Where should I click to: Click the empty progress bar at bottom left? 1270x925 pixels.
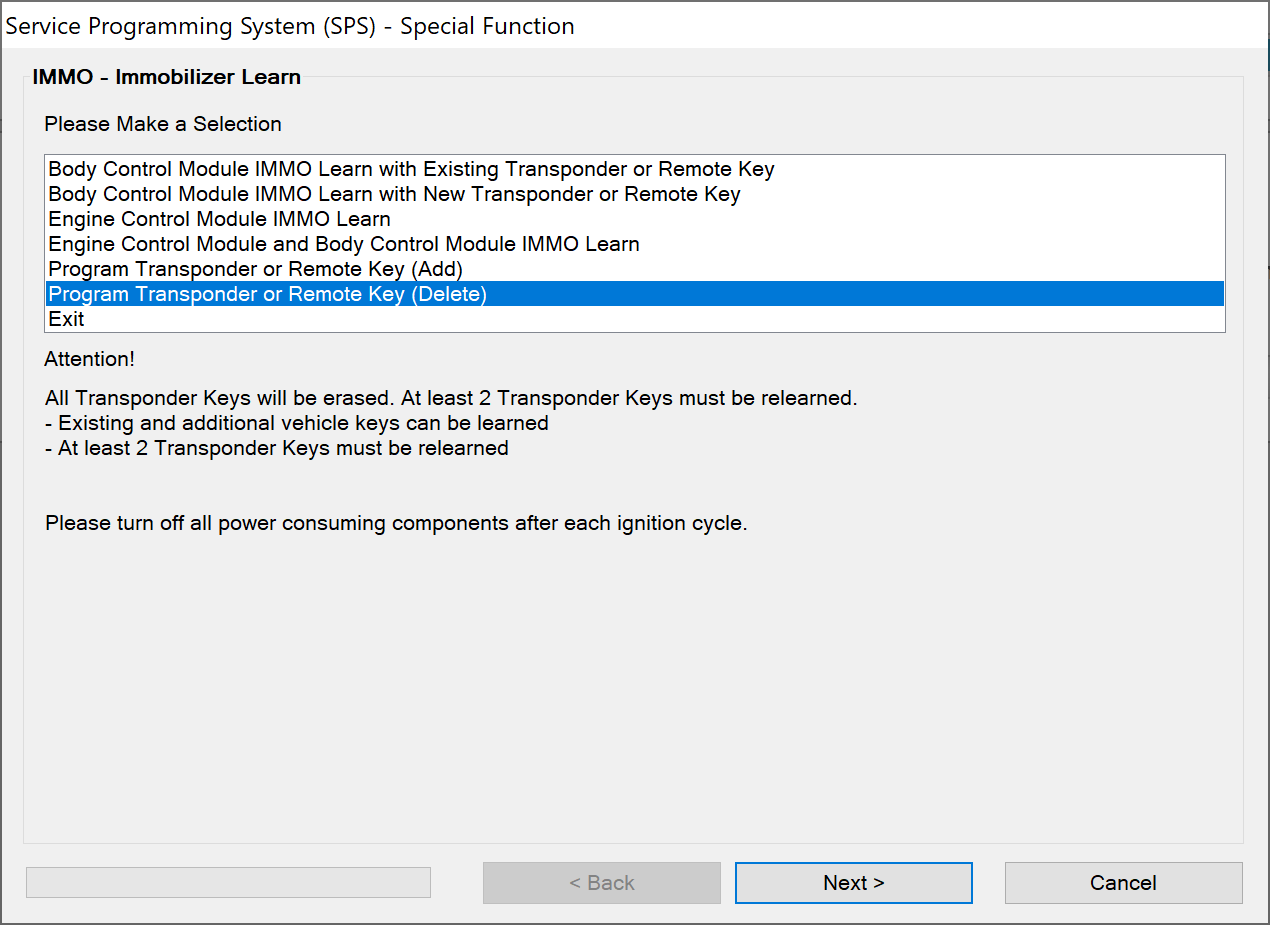pyautogui.click(x=228, y=882)
